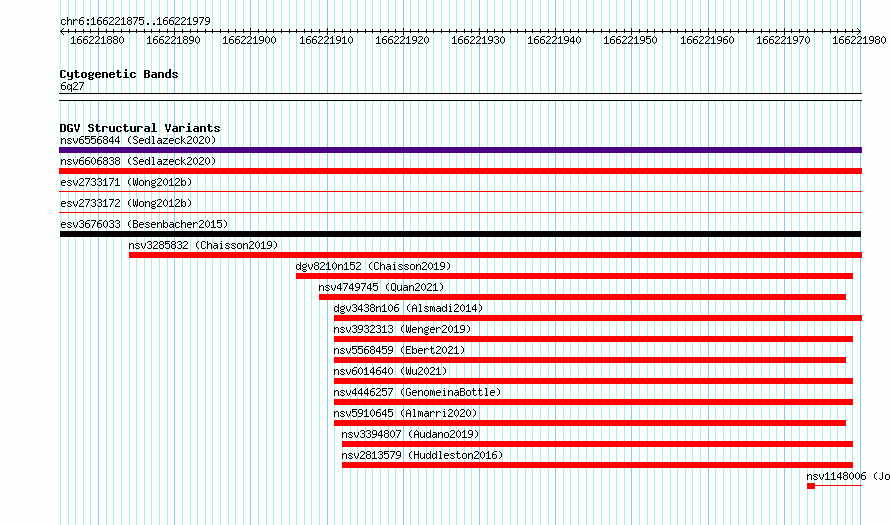The image size is (890, 525).
Task: Select the 6q27 band label
Action: click(72, 86)
